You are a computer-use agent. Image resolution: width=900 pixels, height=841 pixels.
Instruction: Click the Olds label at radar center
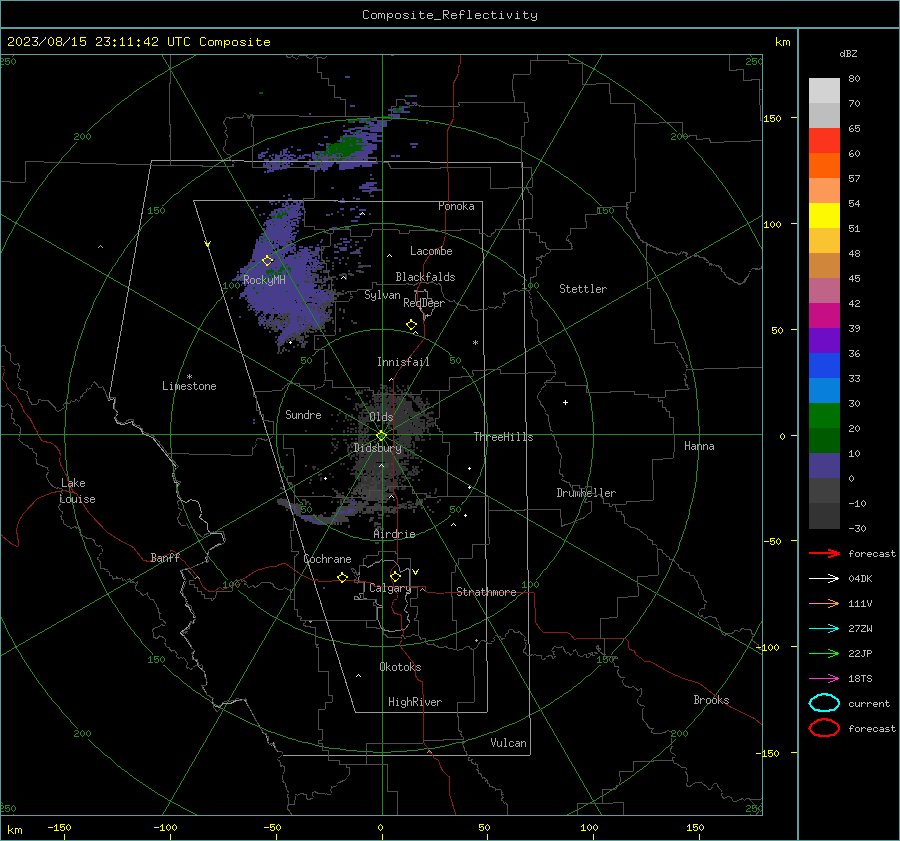point(381,417)
